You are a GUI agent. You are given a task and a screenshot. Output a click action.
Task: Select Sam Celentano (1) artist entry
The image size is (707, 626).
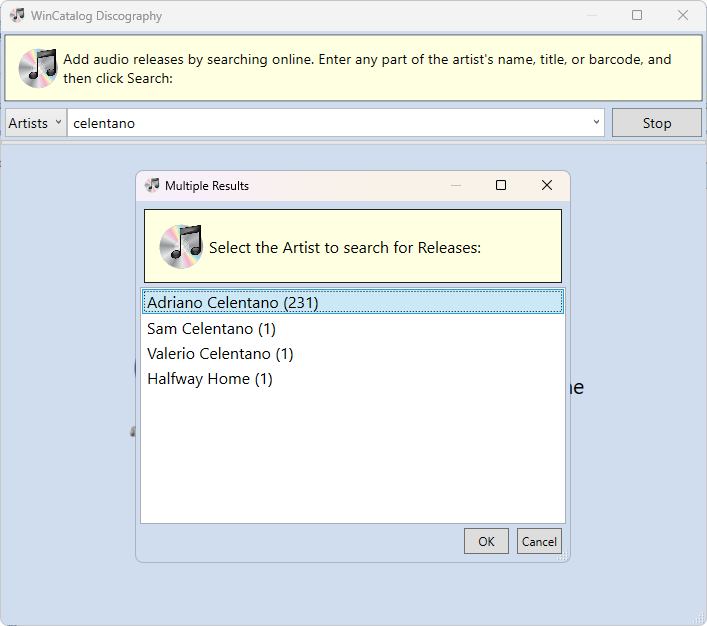point(211,328)
